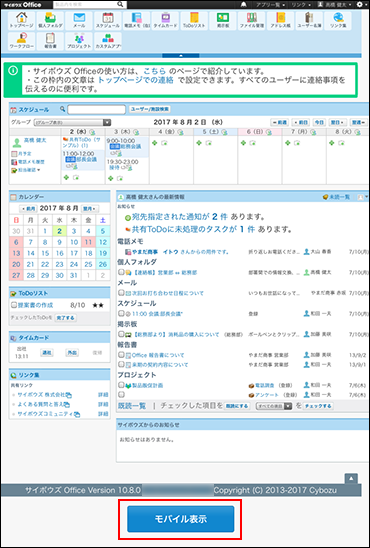
Task: Open the カスタムアプリ app icon
Action: point(108,41)
